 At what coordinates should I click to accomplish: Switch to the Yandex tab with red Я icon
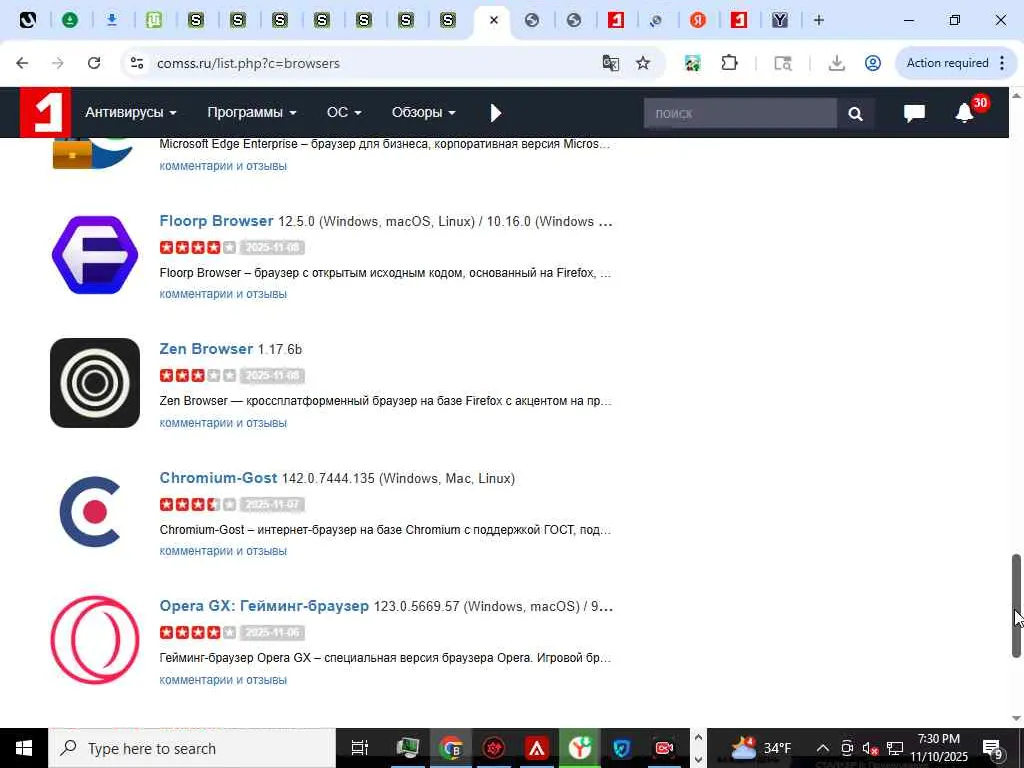click(697, 20)
